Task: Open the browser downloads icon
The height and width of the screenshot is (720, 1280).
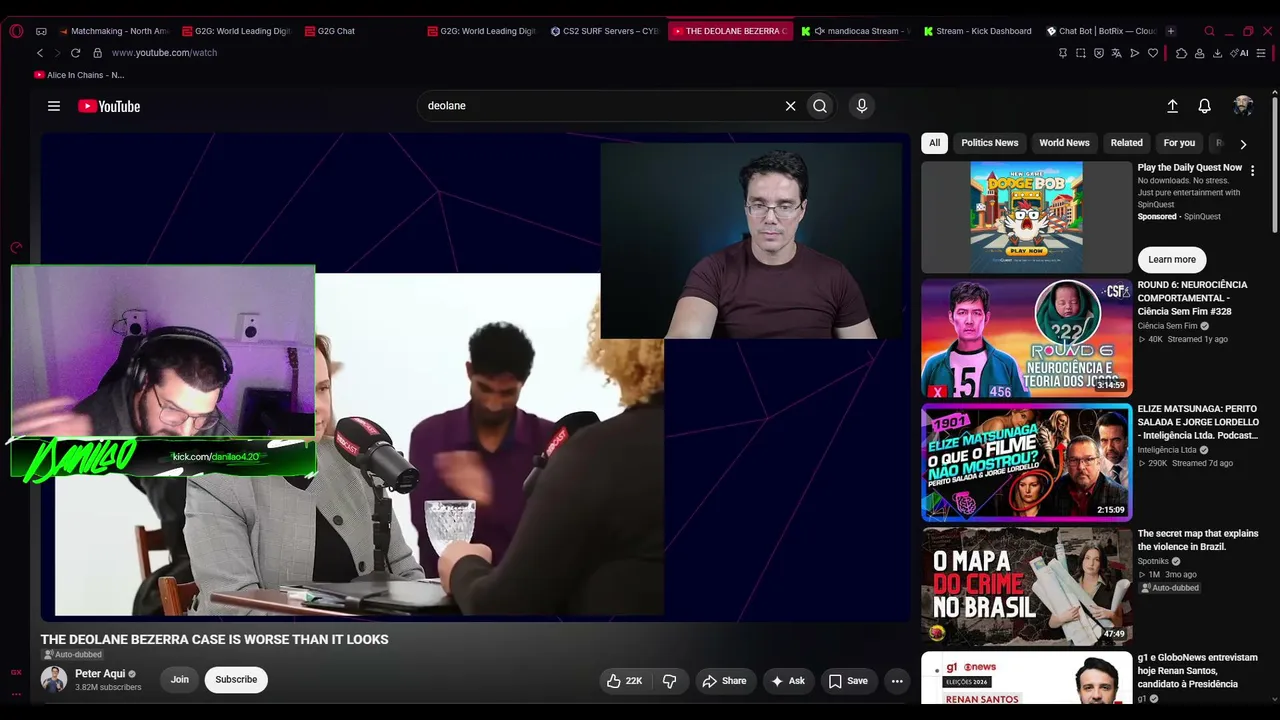Action: tap(1217, 53)
